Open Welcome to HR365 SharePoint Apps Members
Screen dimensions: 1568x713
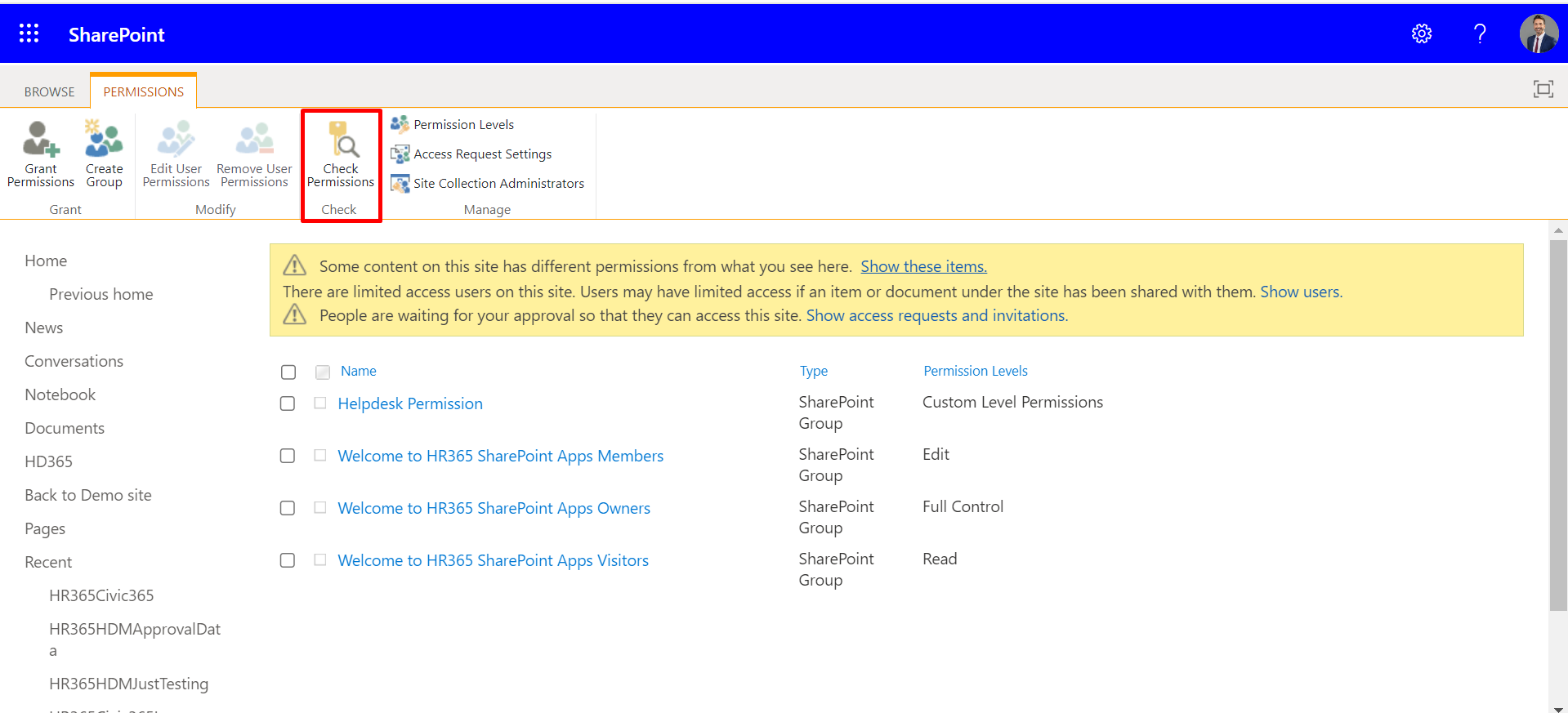[501, 456]
